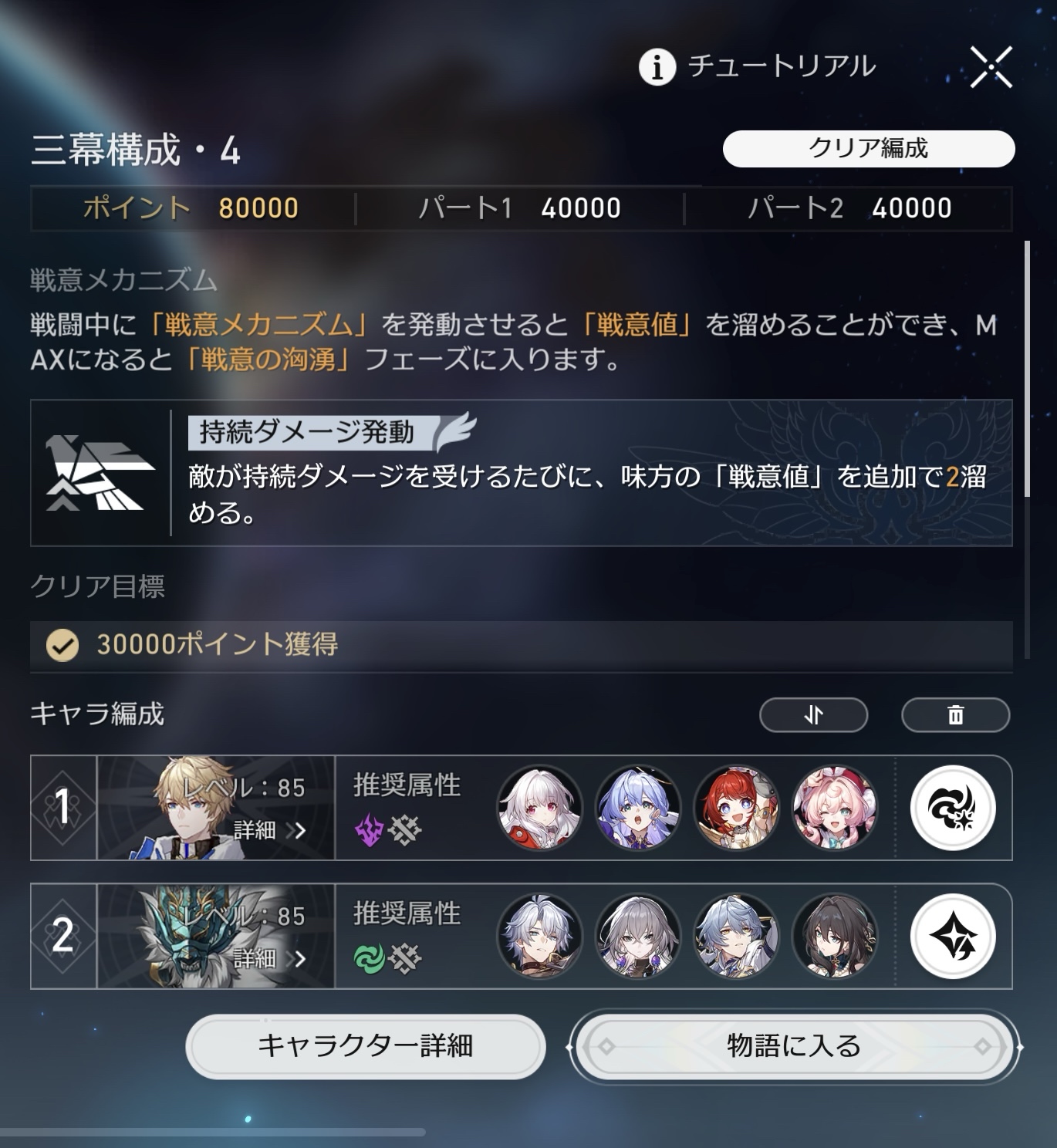Viewport: 1057px width, 1148px height.
Task: Open the チュートリアル info icon
Action: pyautogui.click(x=657, y=67)
